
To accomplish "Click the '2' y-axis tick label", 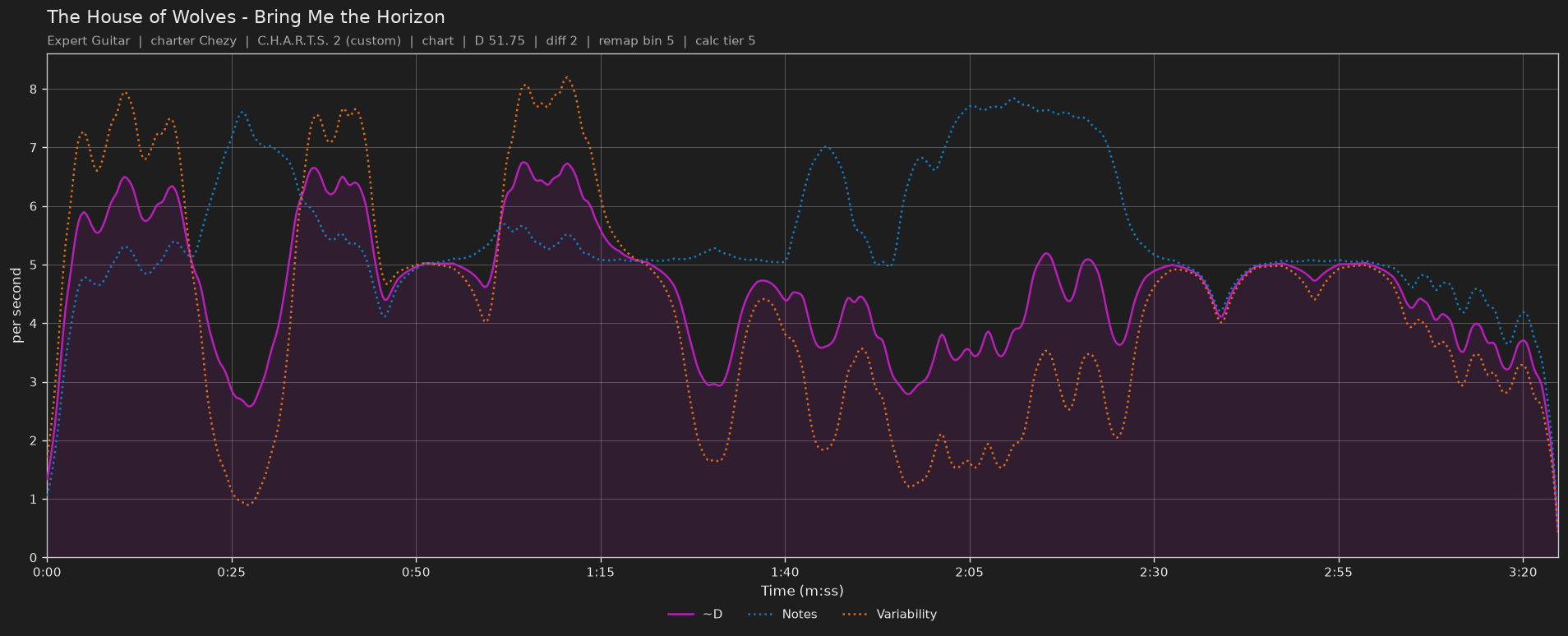I will (34, 440).
